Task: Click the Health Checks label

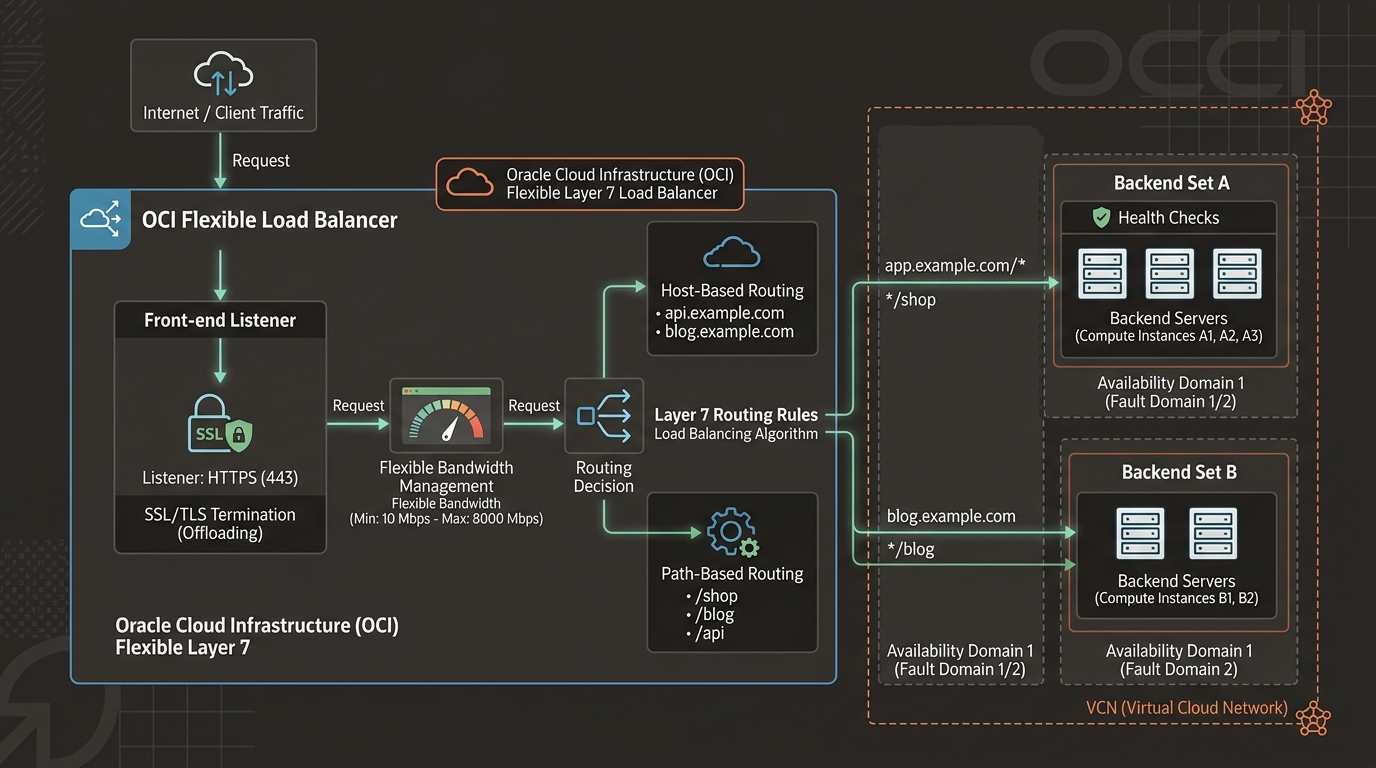Action: [x=1168, y=217]
